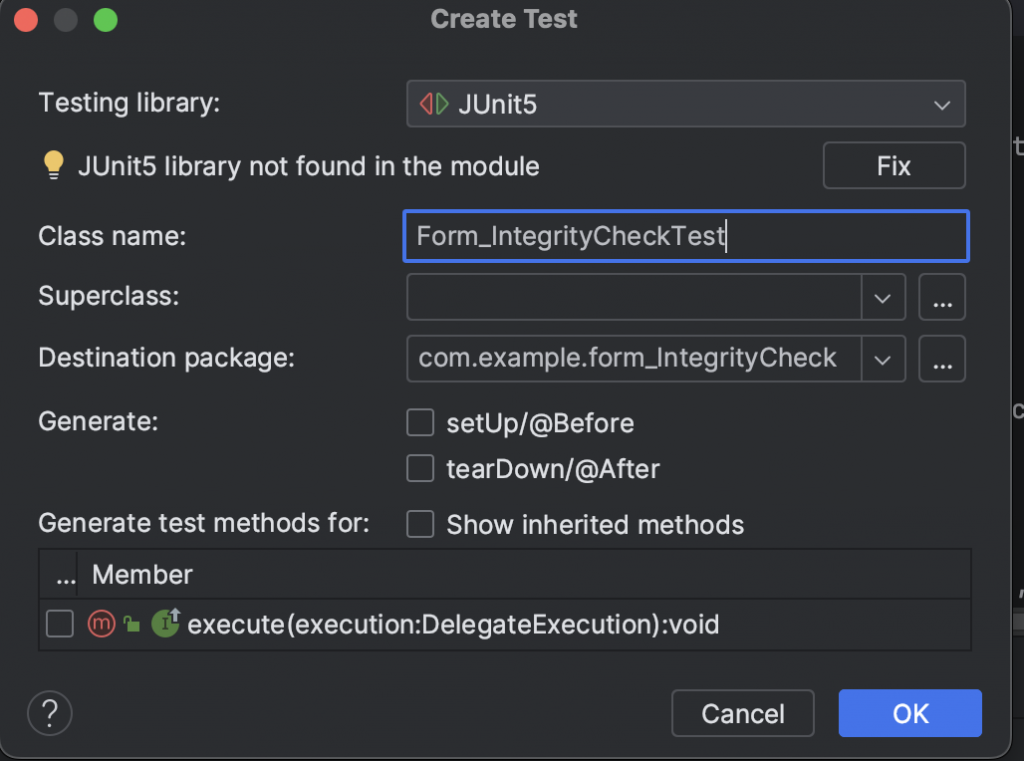The width and height of the screenshot is (1024, 761).
Task: Check the execute method row checkbox
Action: [60, 625]
